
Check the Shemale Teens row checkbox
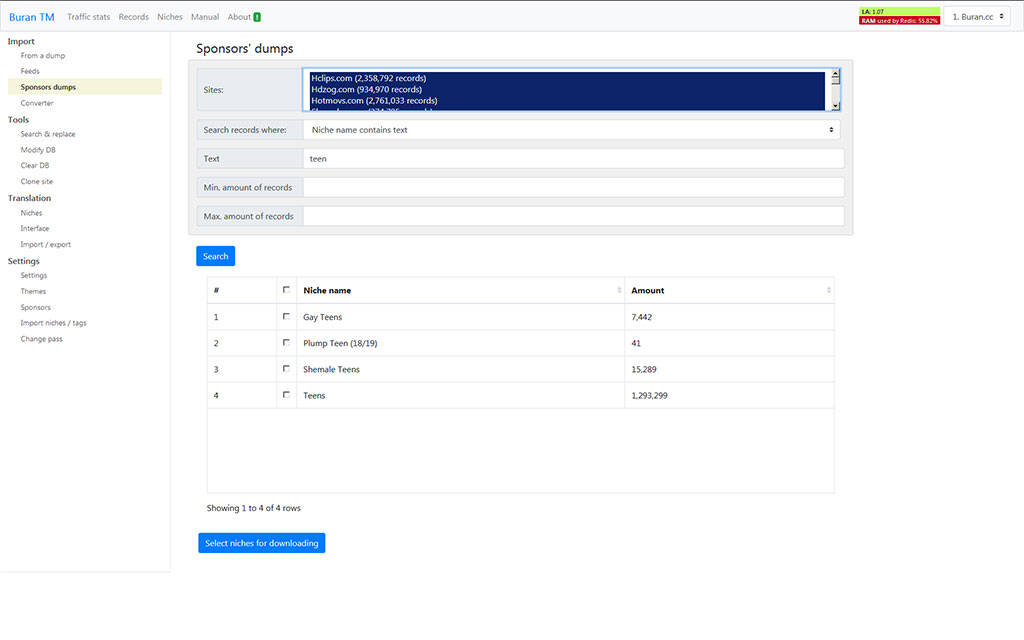coord(286,368)
